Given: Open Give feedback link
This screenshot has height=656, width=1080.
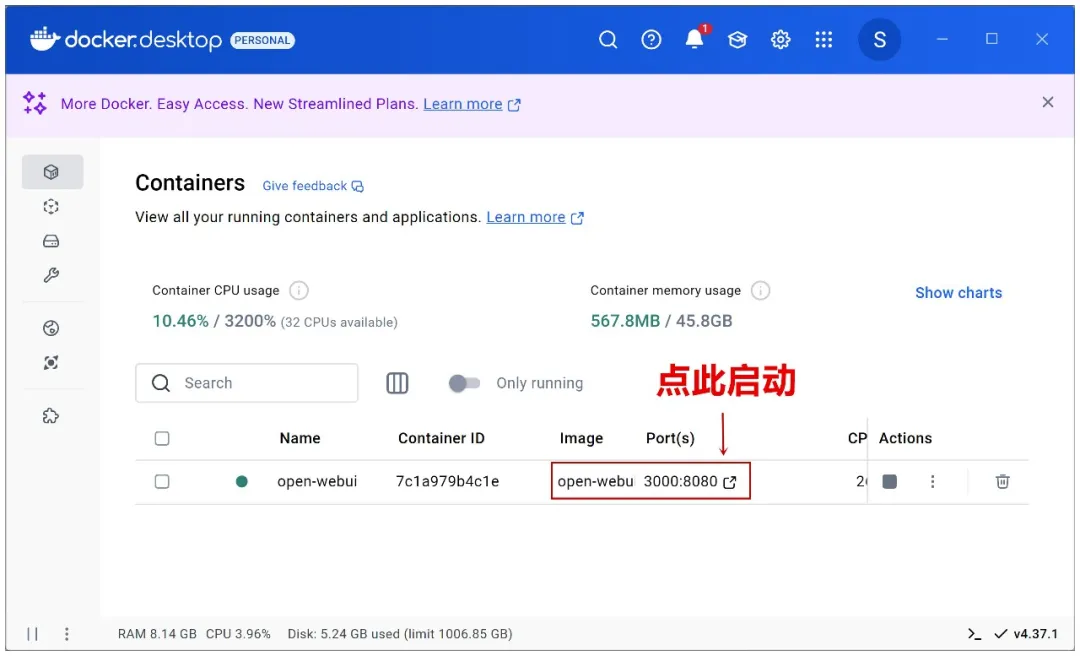Looking at the screenshot, I should pyautogui.click(x=313, y=186).
